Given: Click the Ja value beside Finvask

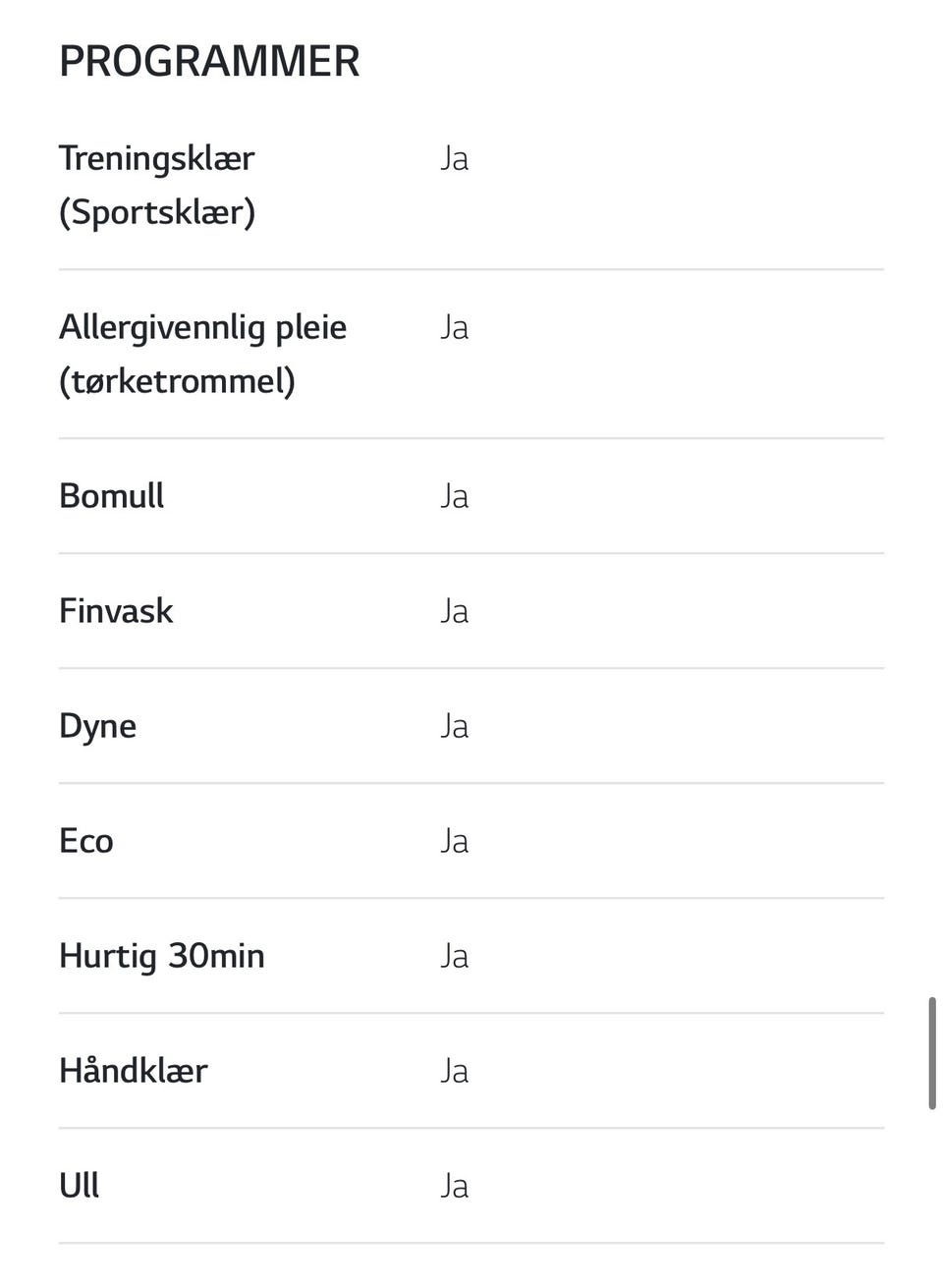Looking at the screenshot, I should (454, 611).
